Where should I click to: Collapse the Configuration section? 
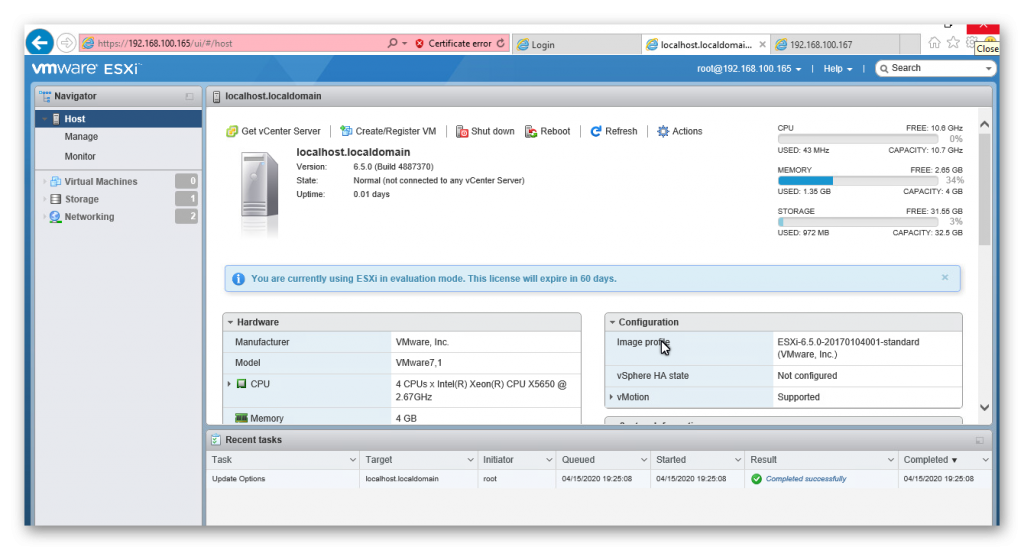613,322
